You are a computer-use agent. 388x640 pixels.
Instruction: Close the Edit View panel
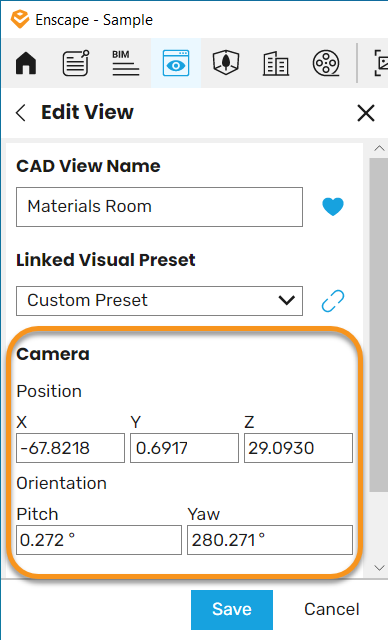point(366,113)
